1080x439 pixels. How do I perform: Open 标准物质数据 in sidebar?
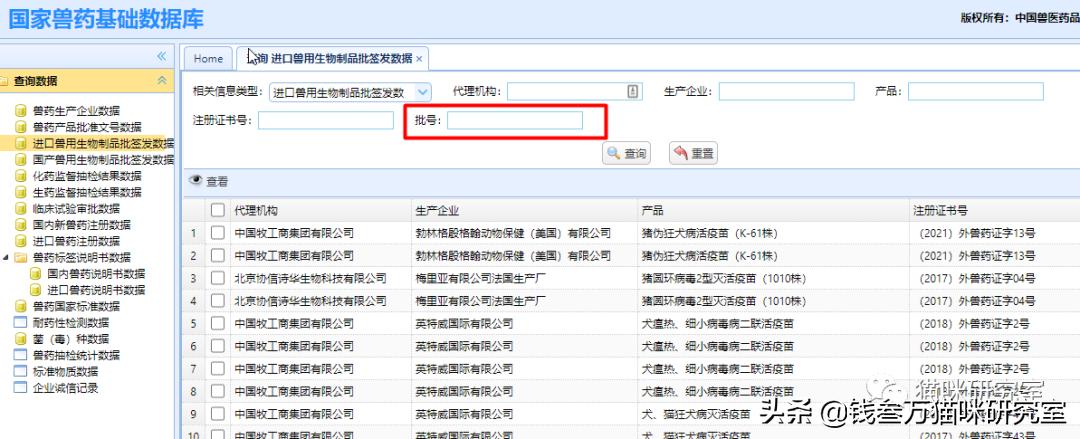65,371
